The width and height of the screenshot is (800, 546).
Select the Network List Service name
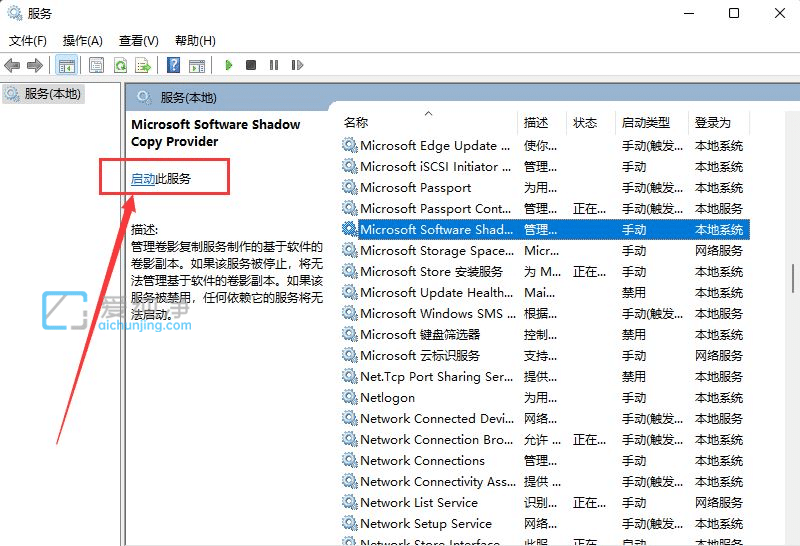[419, 502]
